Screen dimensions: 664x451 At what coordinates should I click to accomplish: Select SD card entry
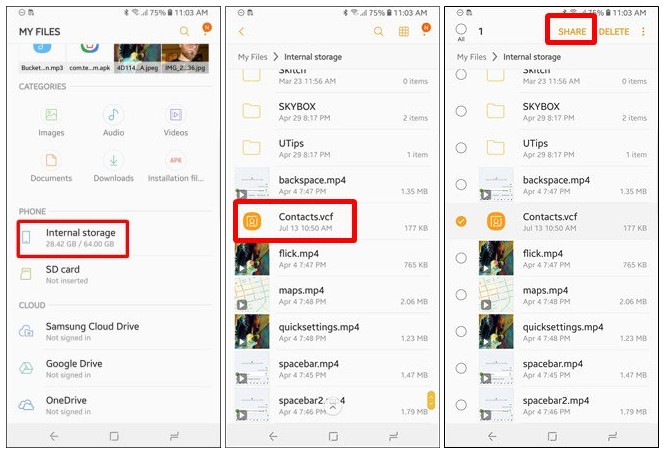[x=114, y=274]
